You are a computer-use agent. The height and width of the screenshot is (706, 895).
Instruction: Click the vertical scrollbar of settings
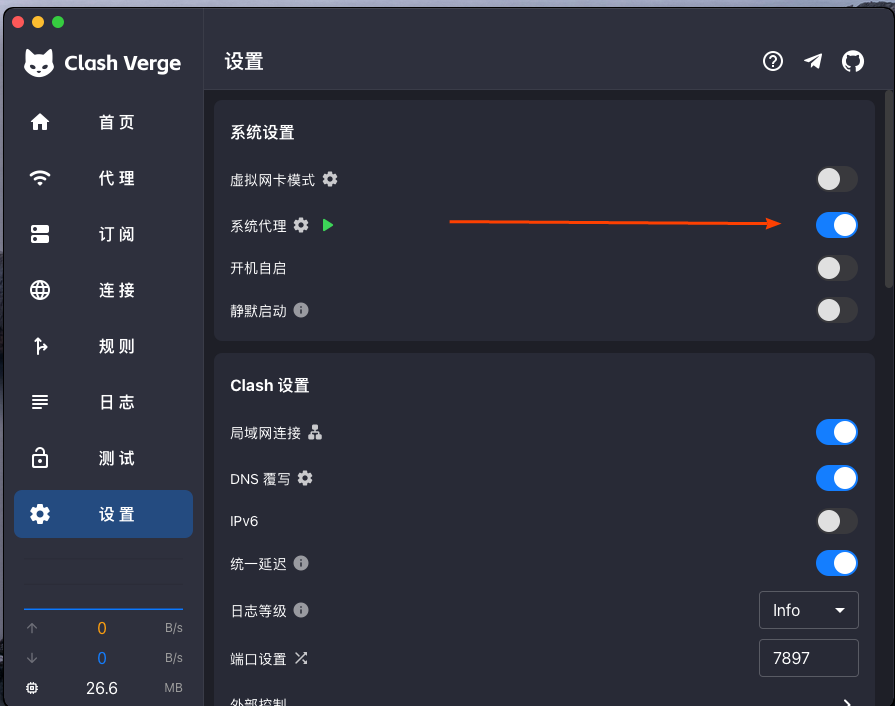(x=889, y=188)
